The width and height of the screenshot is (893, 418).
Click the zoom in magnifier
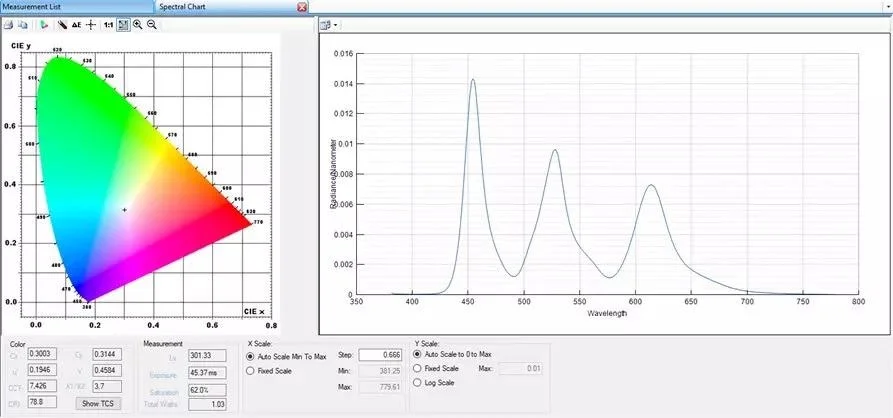point(137,25)
